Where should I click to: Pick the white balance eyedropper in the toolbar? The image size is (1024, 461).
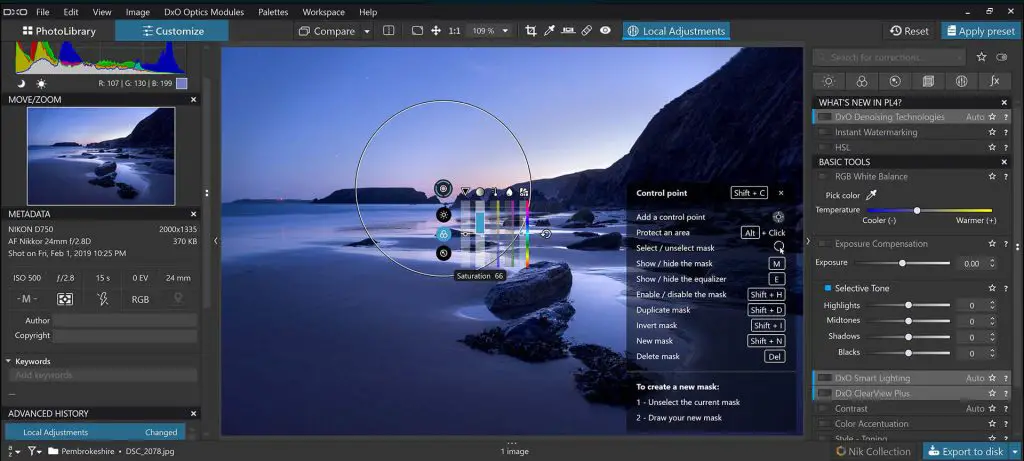550,31
